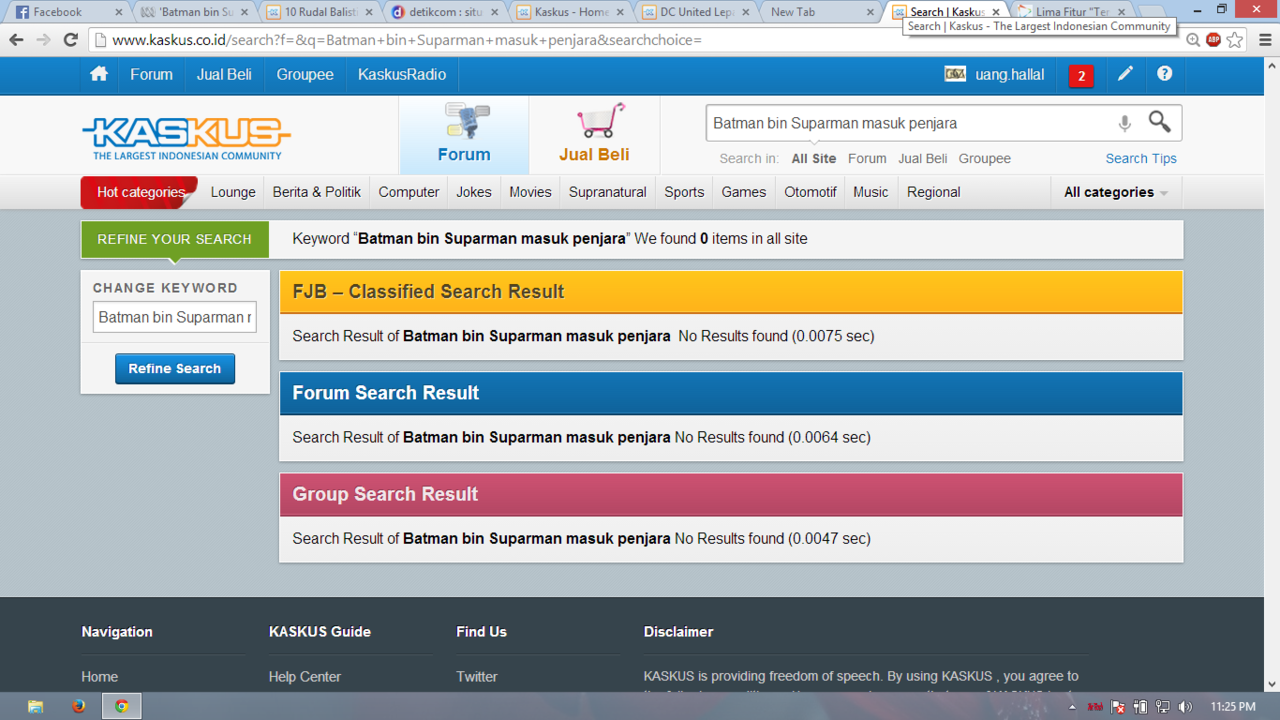1280x720 pixels.
Task: Expand the All categories dropdown
Action: coord(1116,192)
